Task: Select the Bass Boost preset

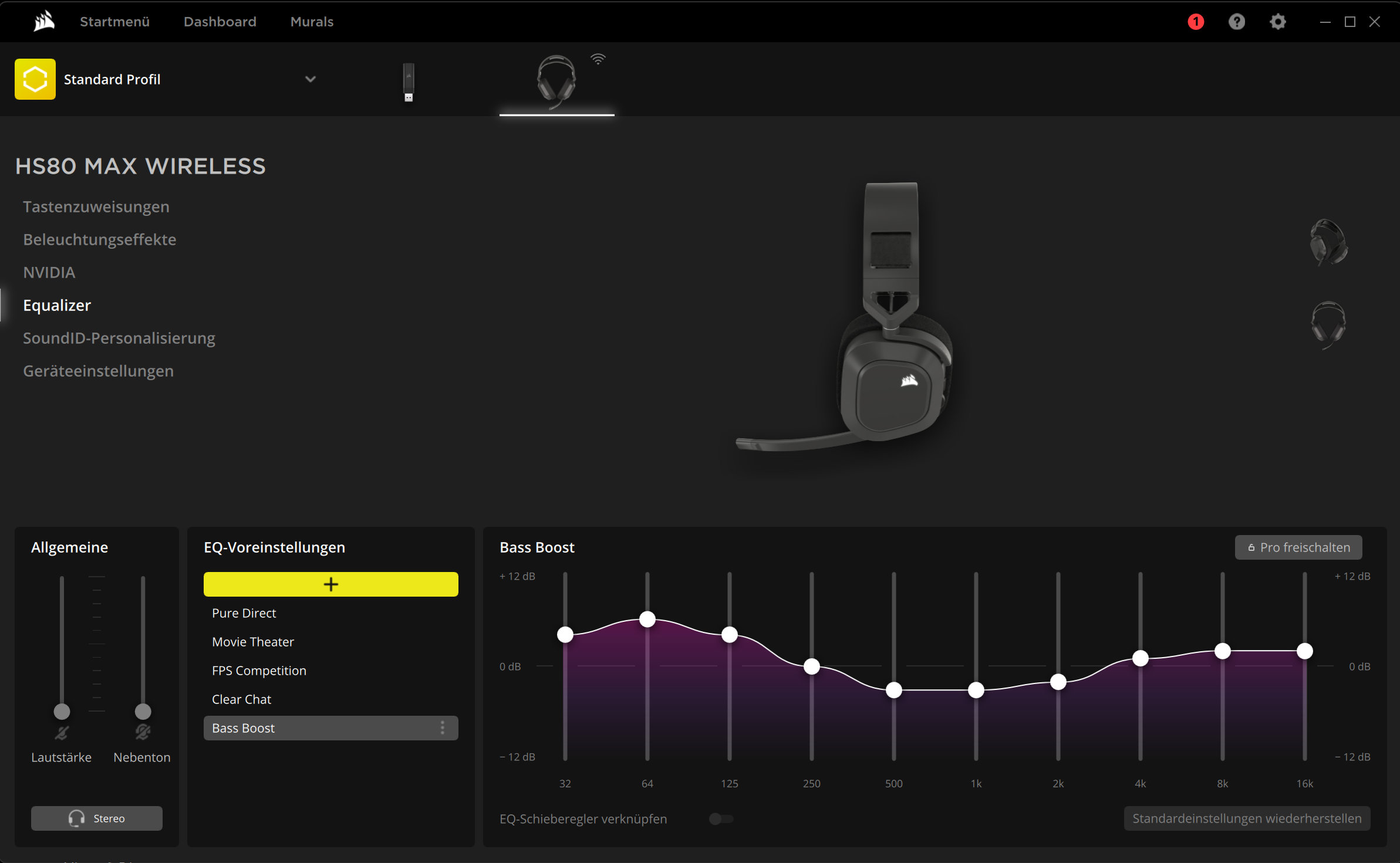Action: [x=331, y=728]
